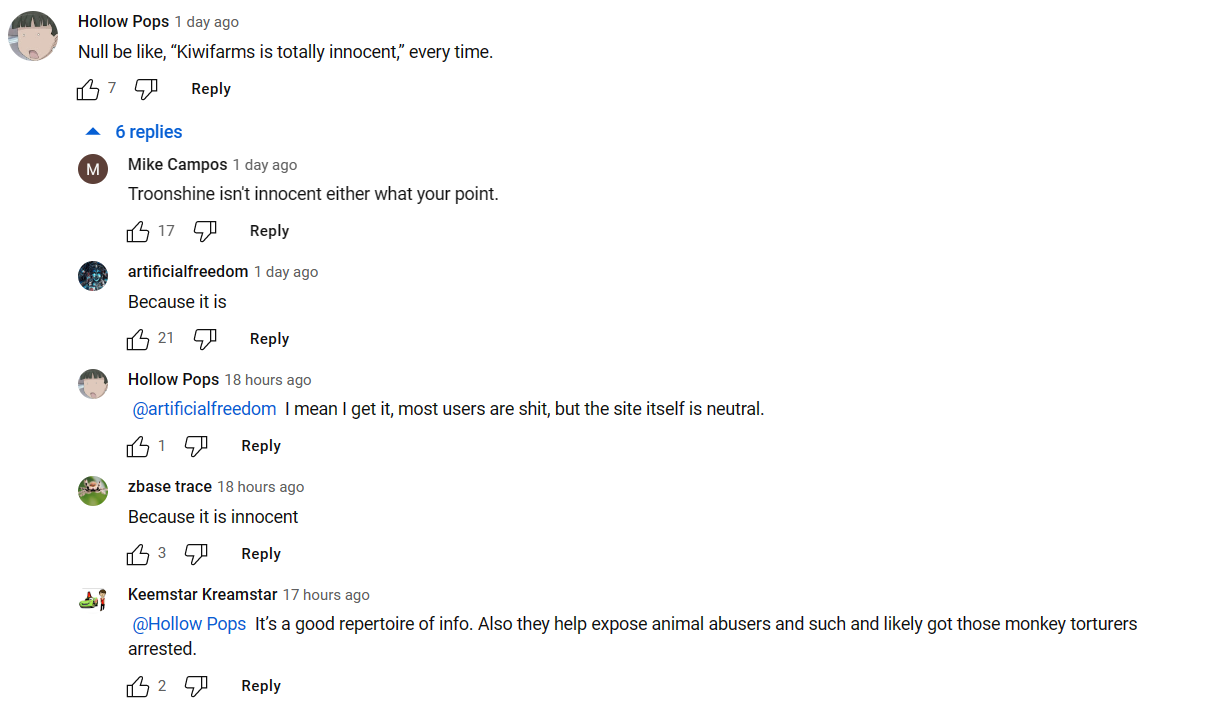Collapse the 6 replies thread
The width and height of the screenshot is (1205, 717).
tap(135, 132)
